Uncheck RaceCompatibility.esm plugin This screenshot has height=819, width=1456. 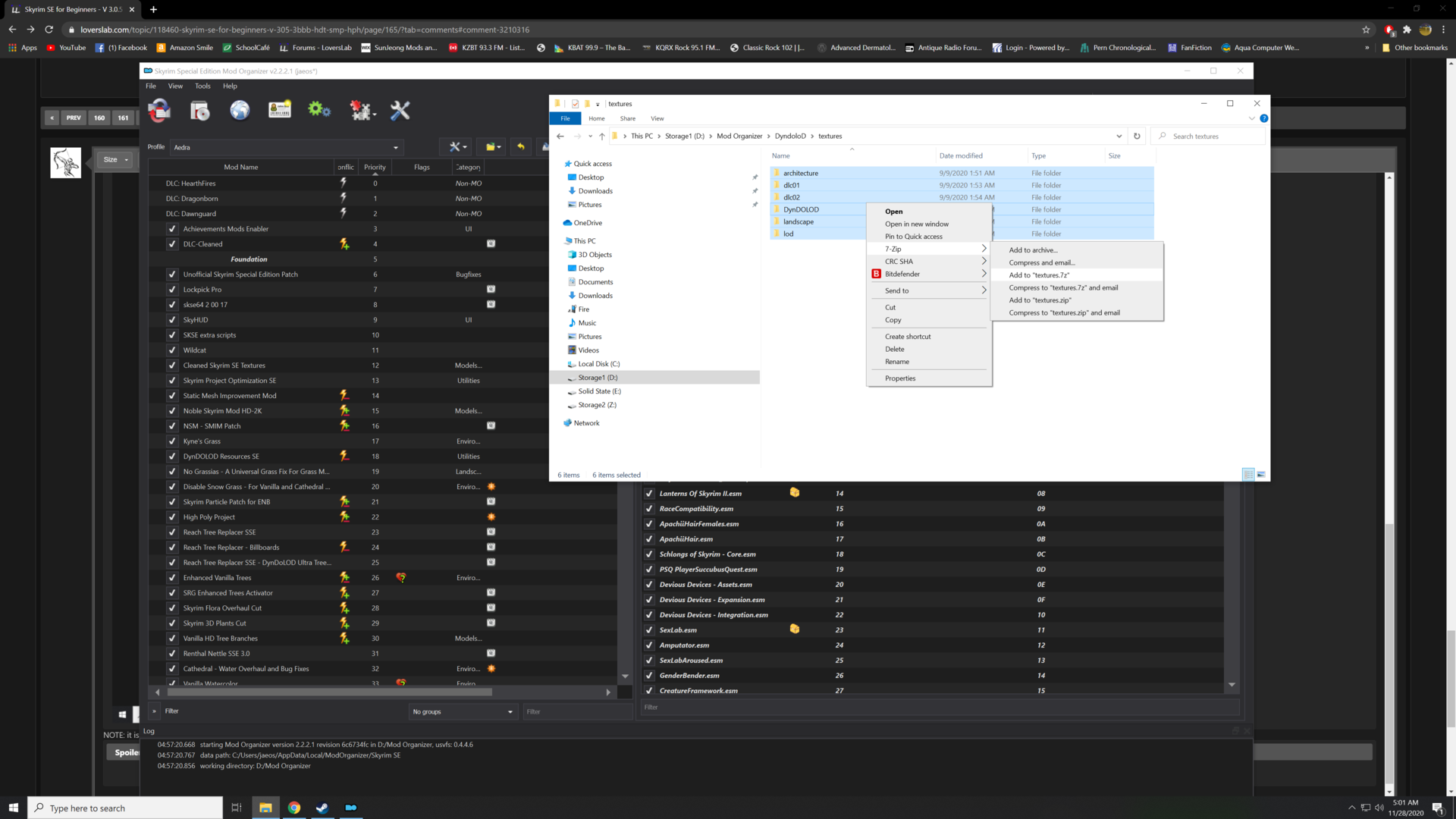tap(649, 509)
